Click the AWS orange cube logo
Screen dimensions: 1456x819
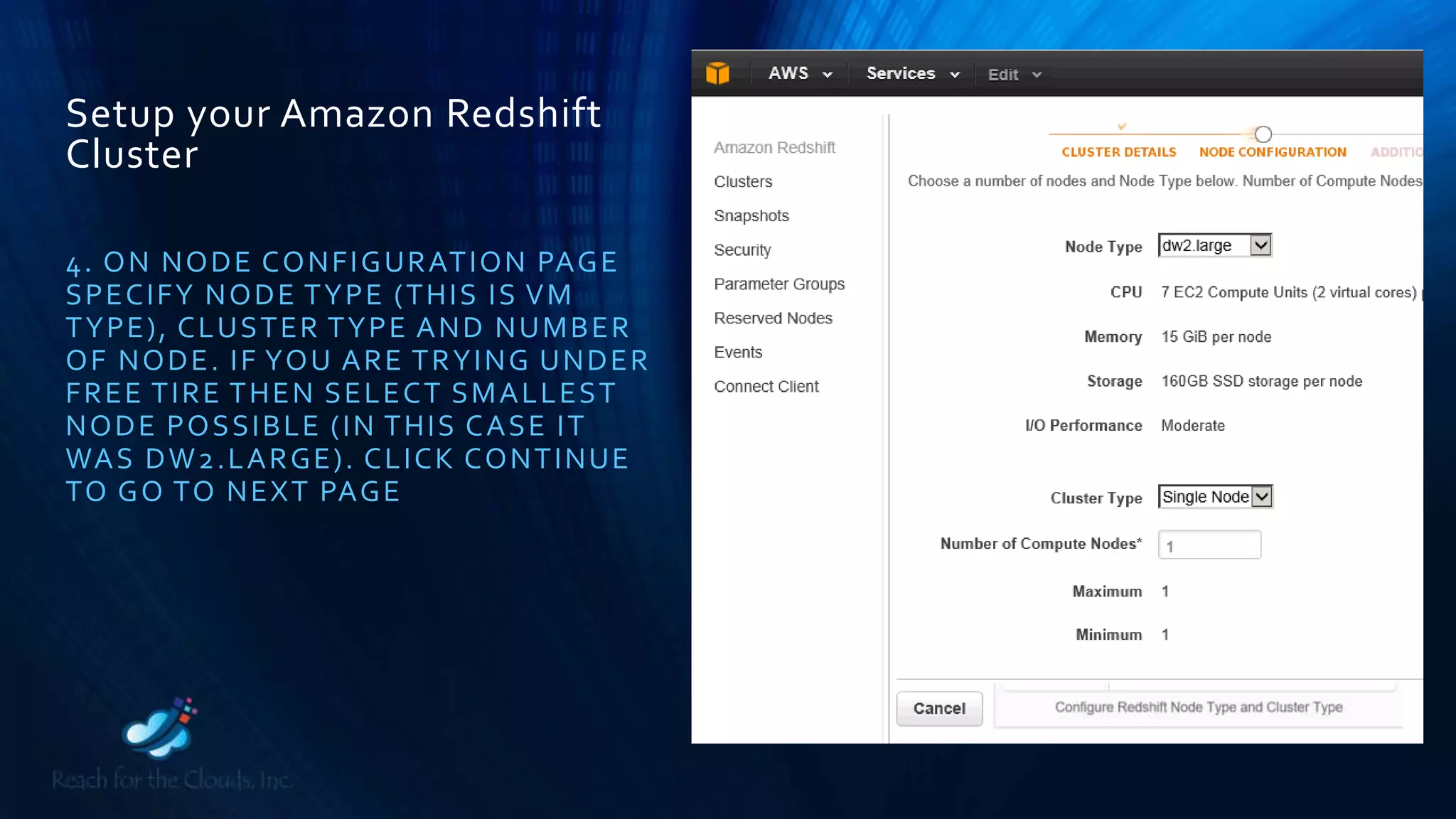[x=717, y=73]
